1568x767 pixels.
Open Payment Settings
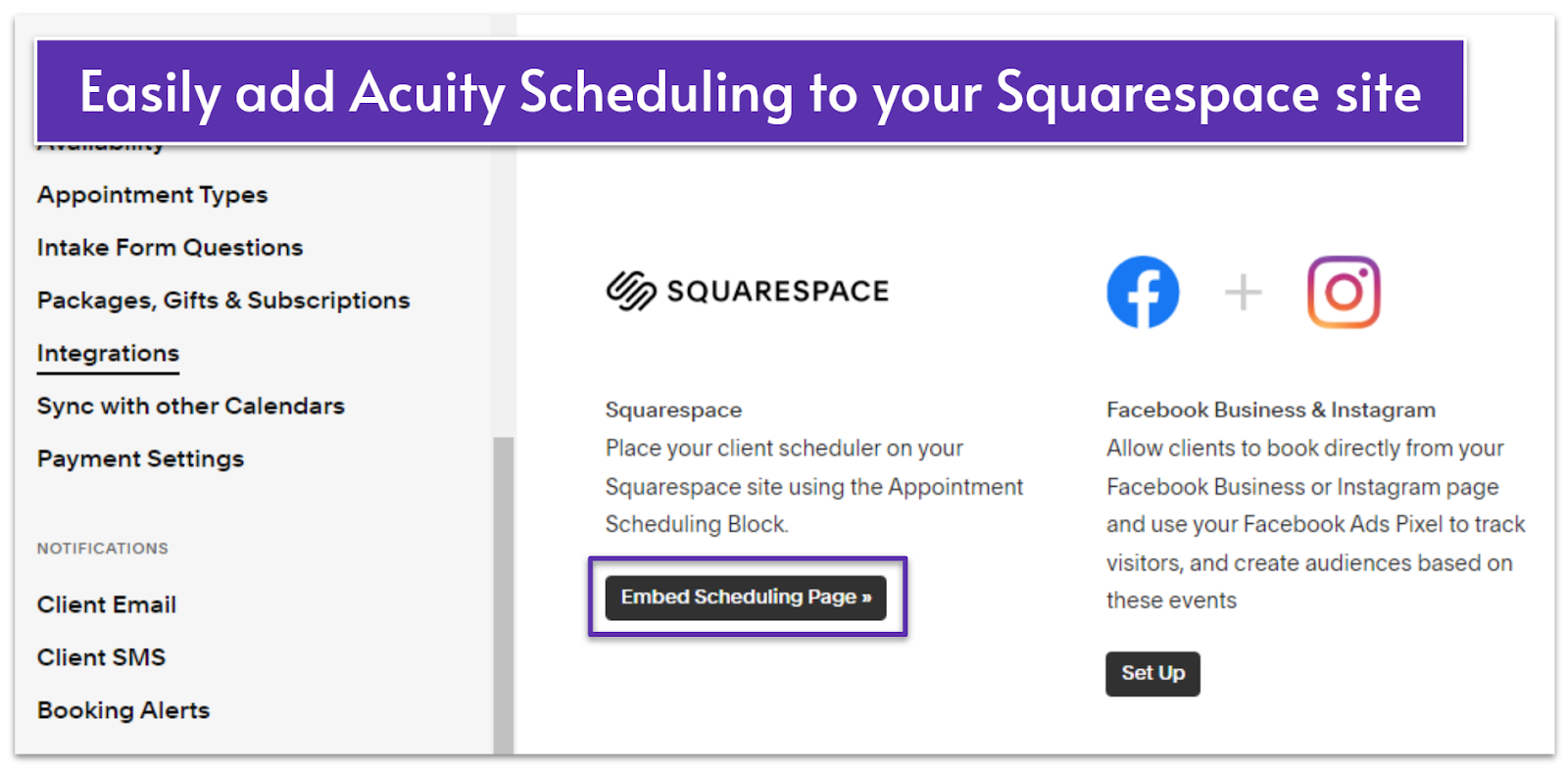click(x=140, y=459)
